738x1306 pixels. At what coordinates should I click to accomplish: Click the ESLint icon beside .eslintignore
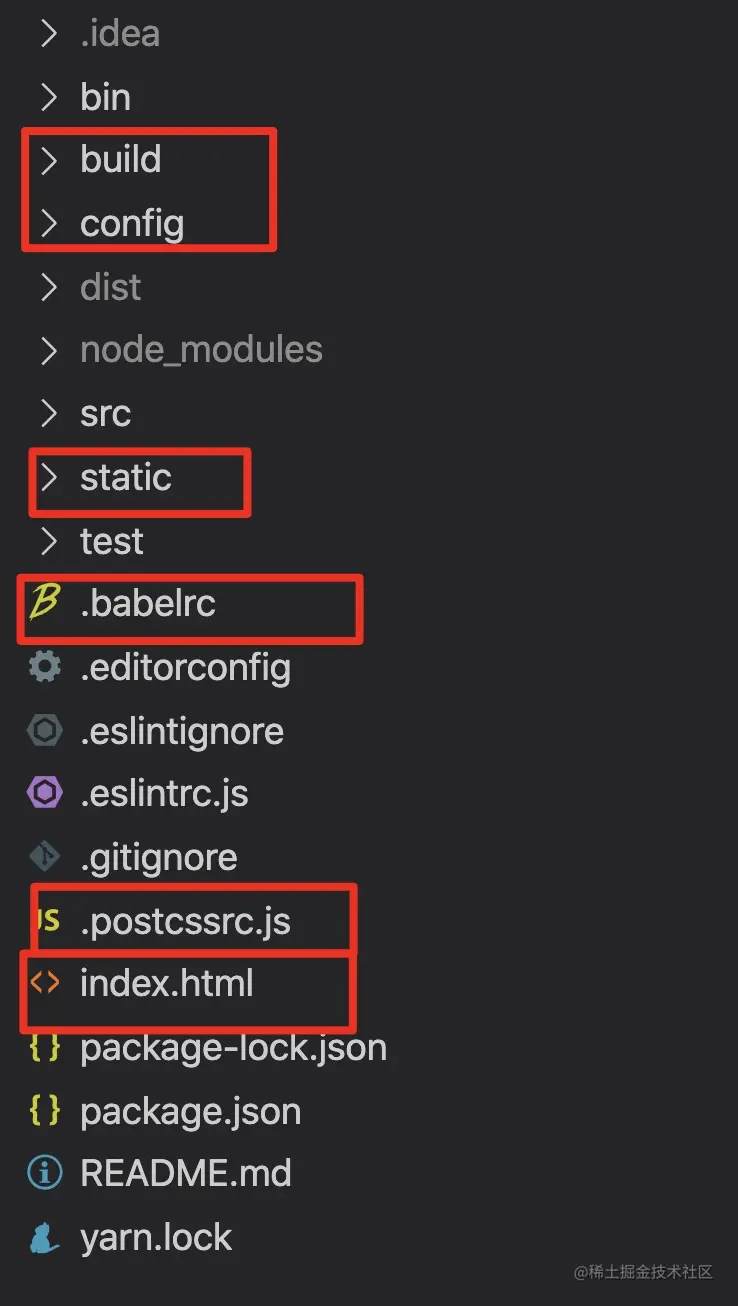[44, 731]
